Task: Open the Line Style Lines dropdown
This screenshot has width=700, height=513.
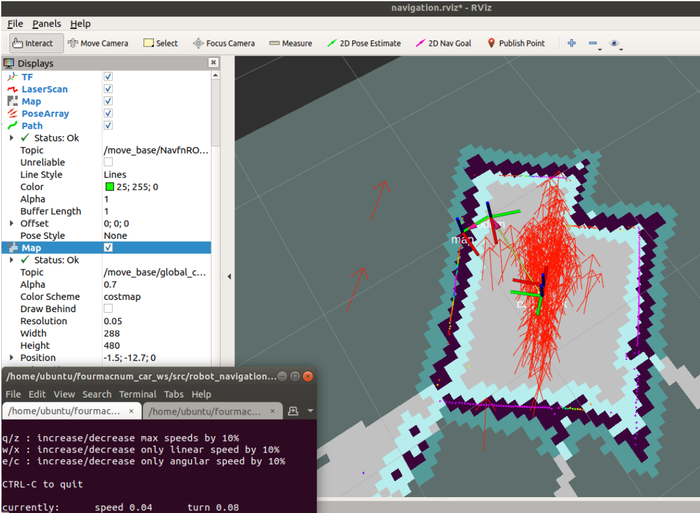Action: pos(156,175)
